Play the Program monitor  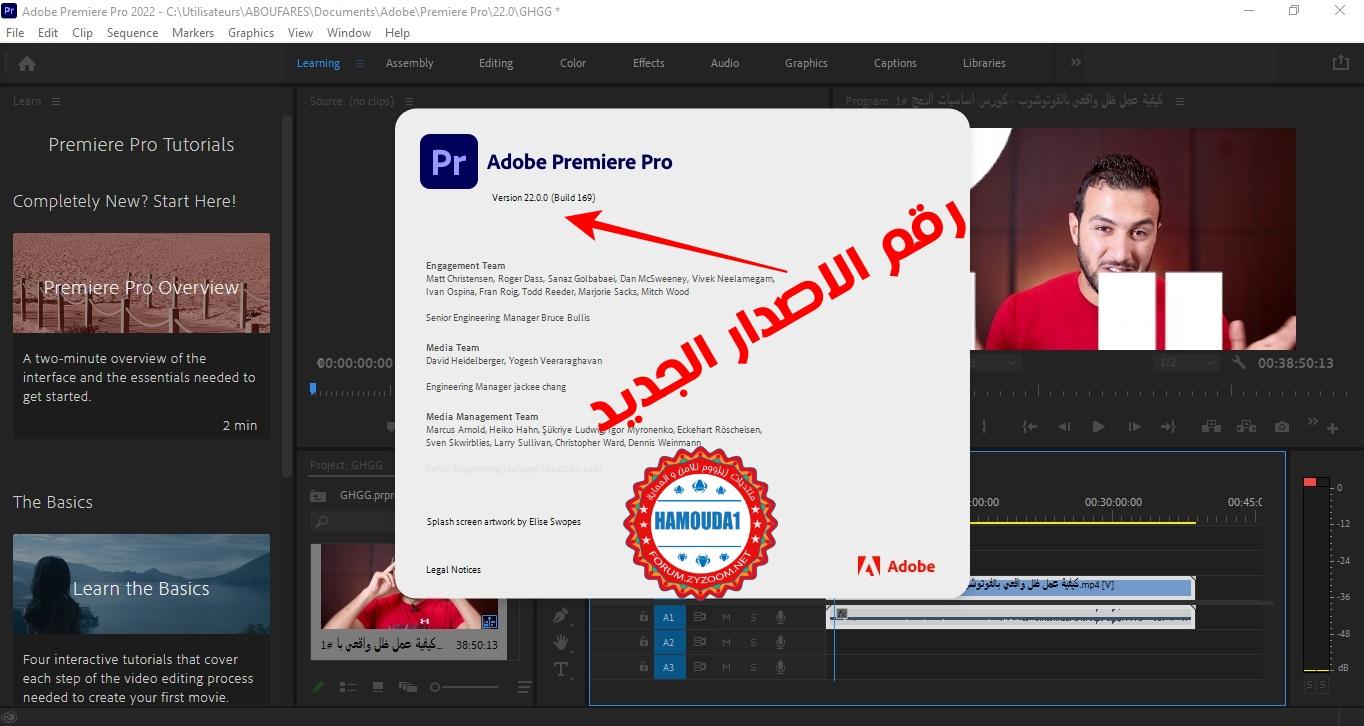1098,426
